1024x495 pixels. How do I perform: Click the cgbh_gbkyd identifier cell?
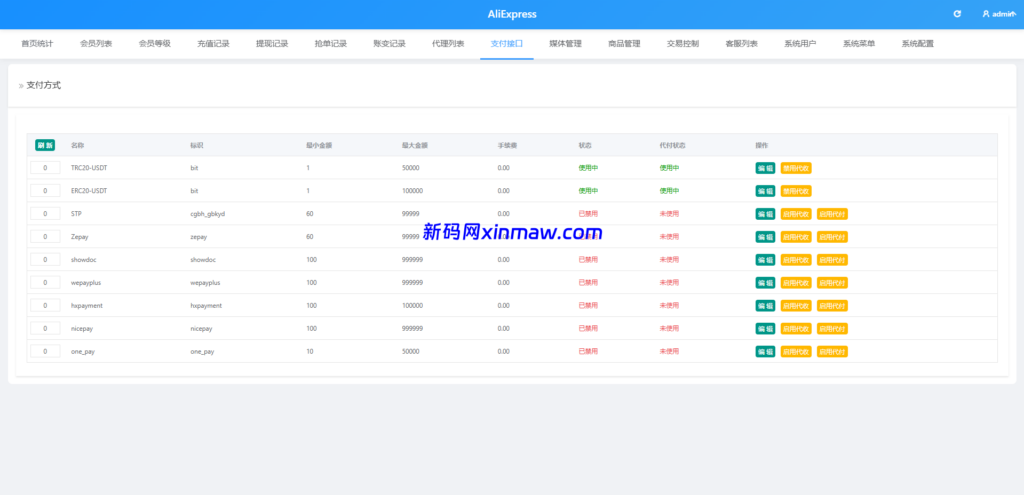[x=208, y=214]
